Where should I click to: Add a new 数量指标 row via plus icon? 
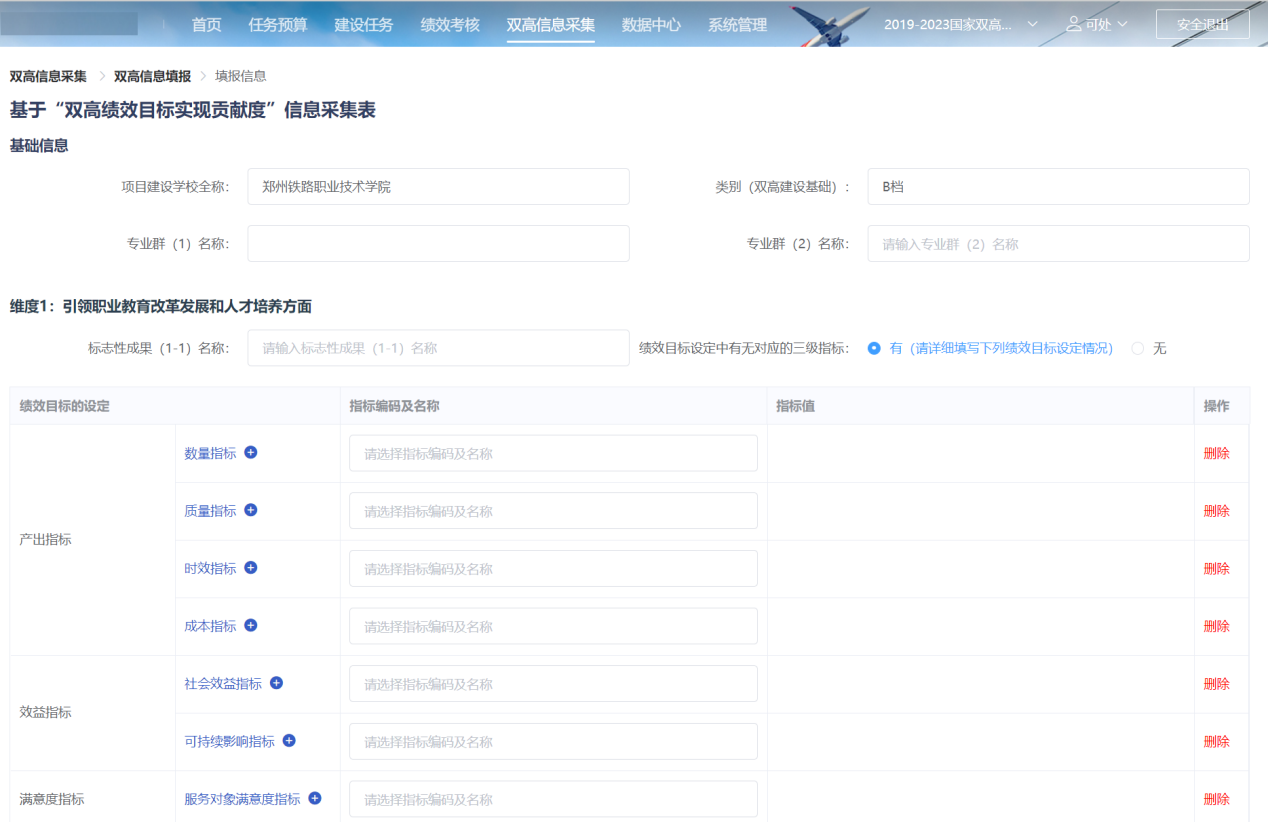pyautogui.click(x=250, y=452)
